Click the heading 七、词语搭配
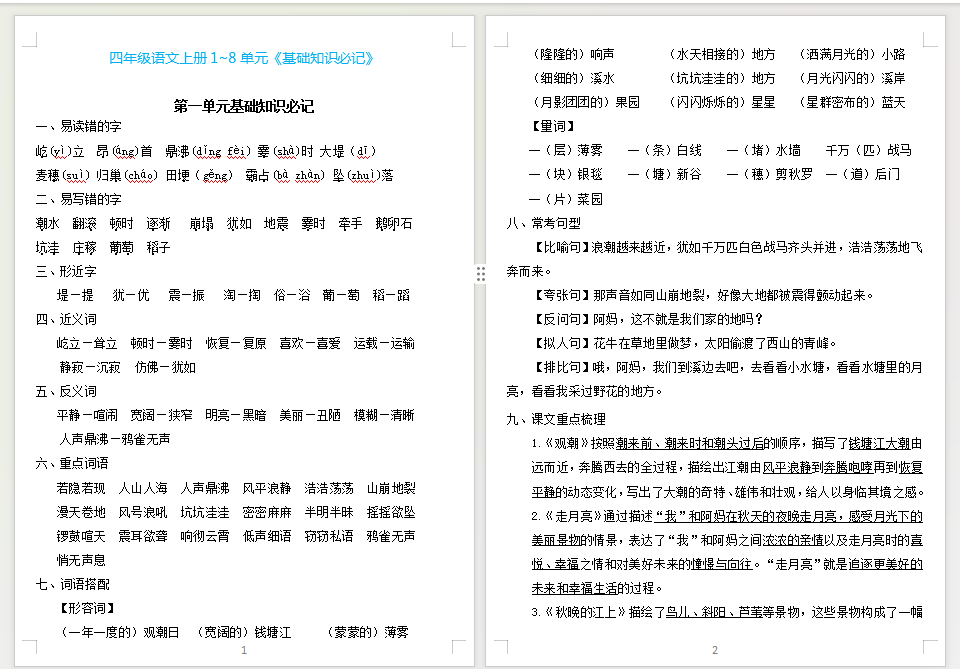Image resolution: width=960 pixels, height=669 pixels. pyautogui.click(x=72, y=584)
